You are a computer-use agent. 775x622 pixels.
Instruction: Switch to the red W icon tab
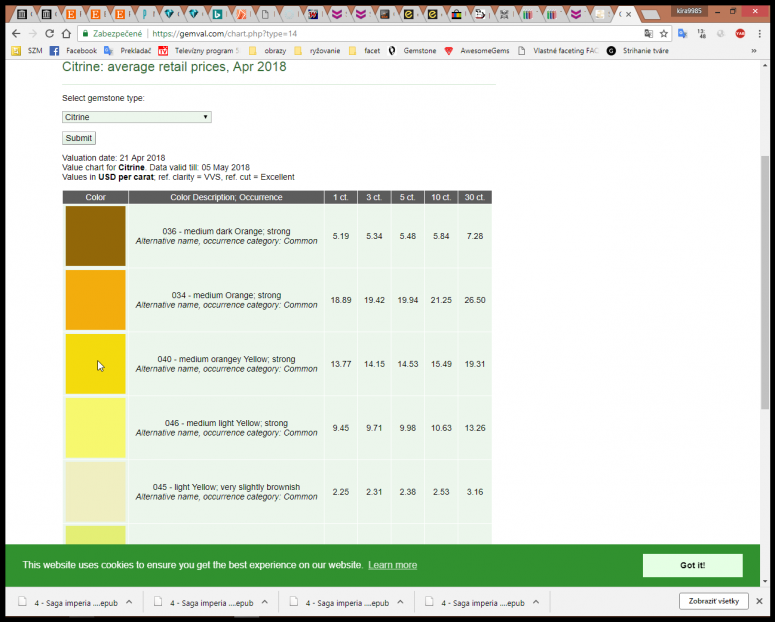click(x=313, y=14)
